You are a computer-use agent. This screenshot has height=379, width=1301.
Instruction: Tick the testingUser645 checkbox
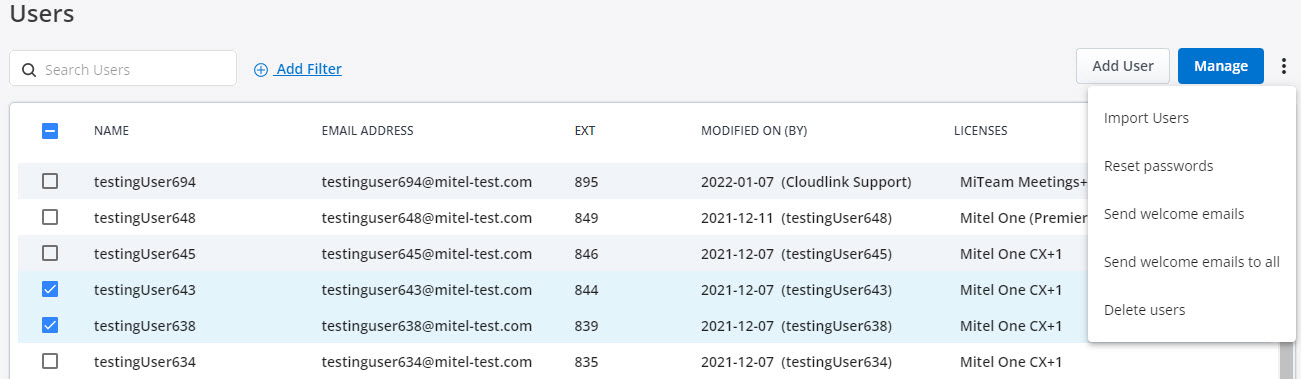[50, 254]
